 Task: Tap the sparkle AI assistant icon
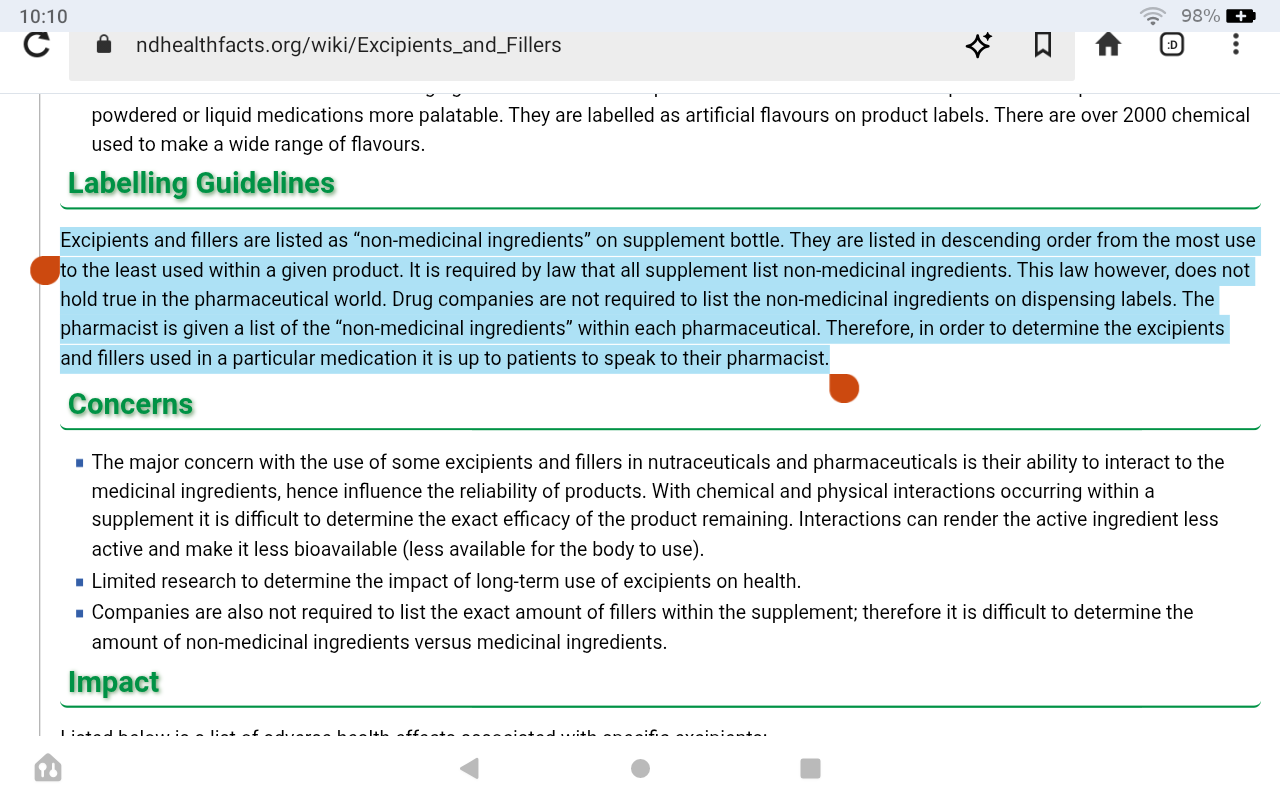[x=978, y=45]
